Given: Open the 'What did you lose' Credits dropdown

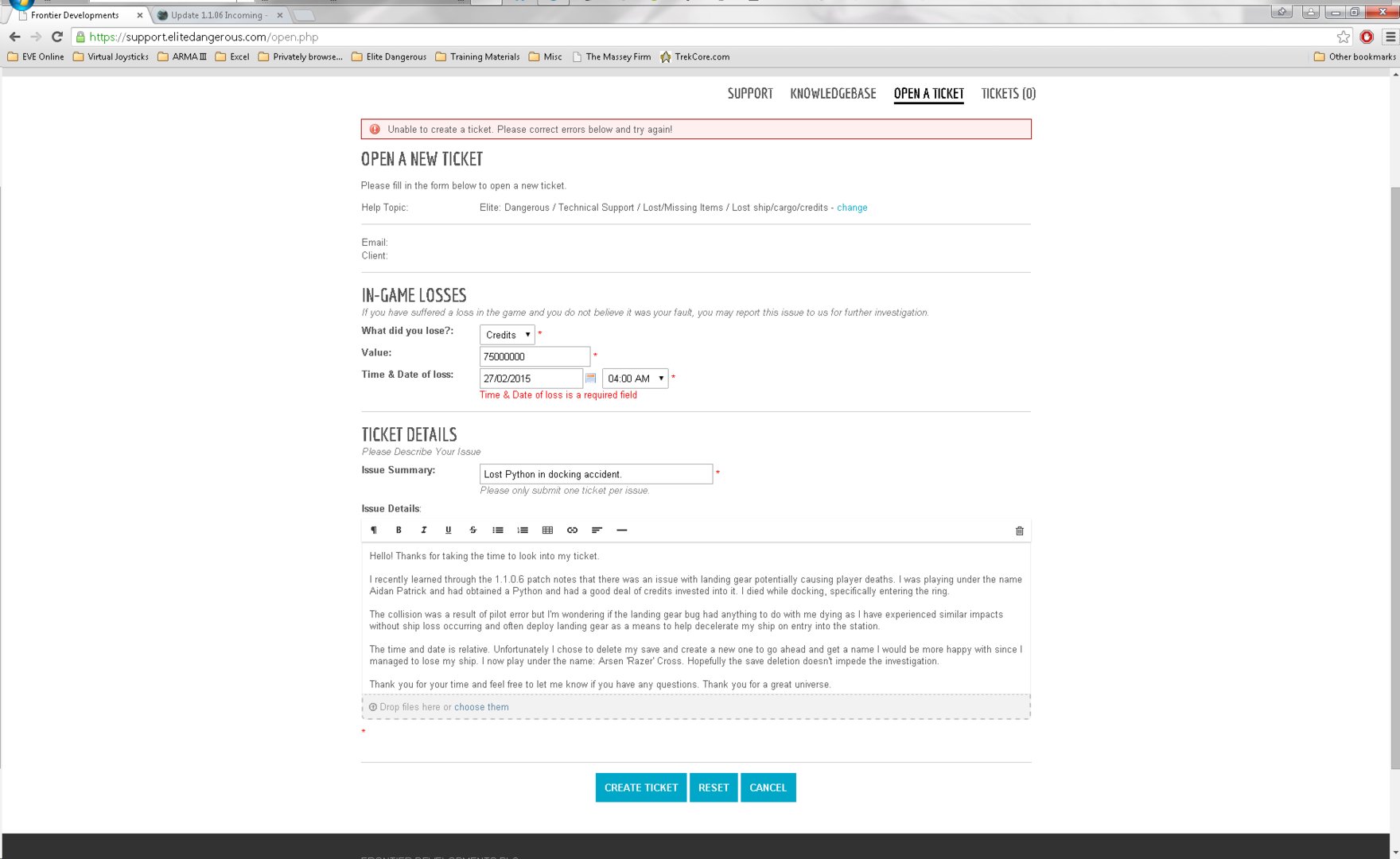Looking at the screenshot, I should point(507,335).
